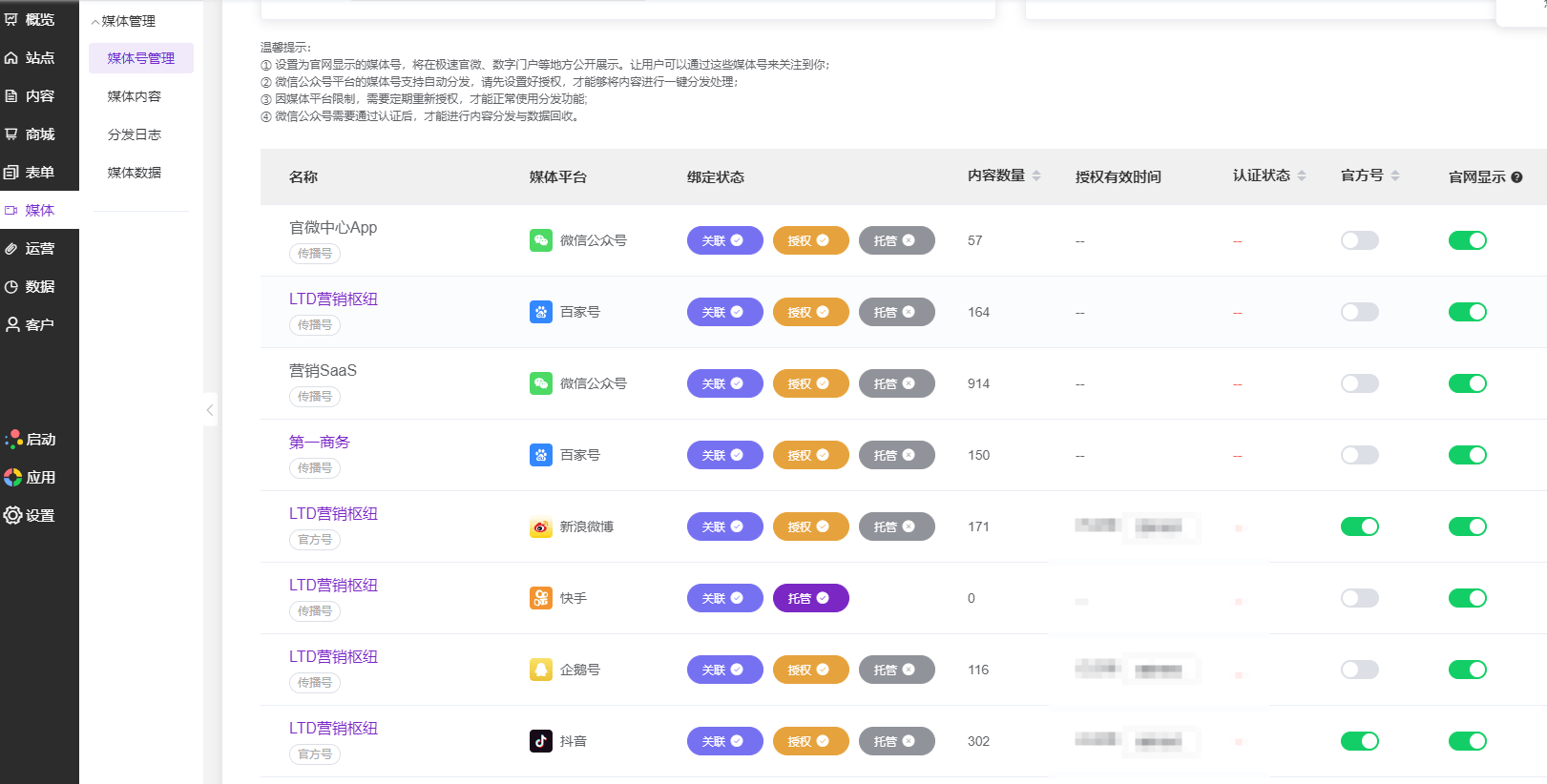1547x784 pixels.
Task: Open the 商城 mall section
Action: (30, 134)
